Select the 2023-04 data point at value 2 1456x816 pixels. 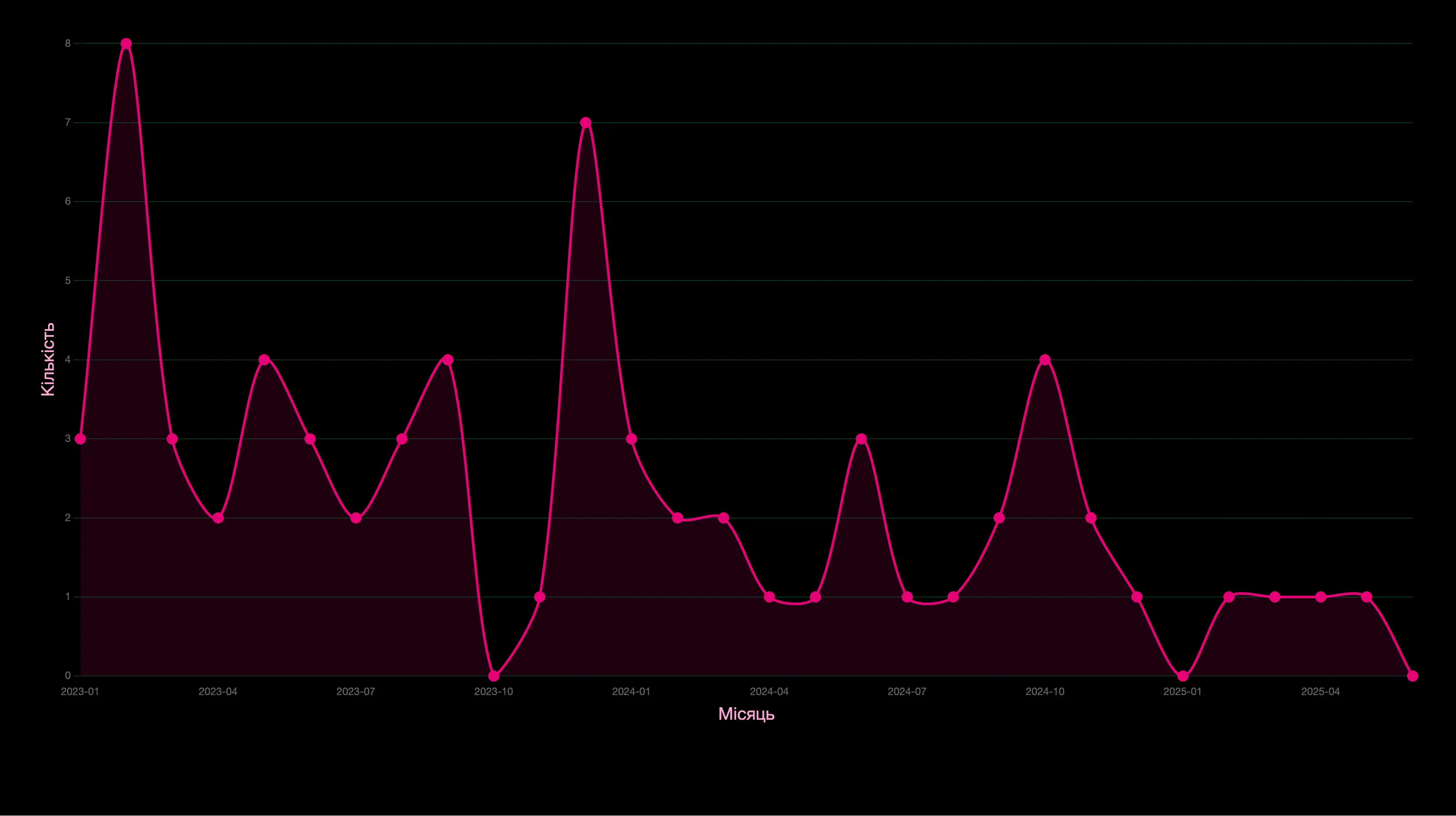(x=218, y=518)
